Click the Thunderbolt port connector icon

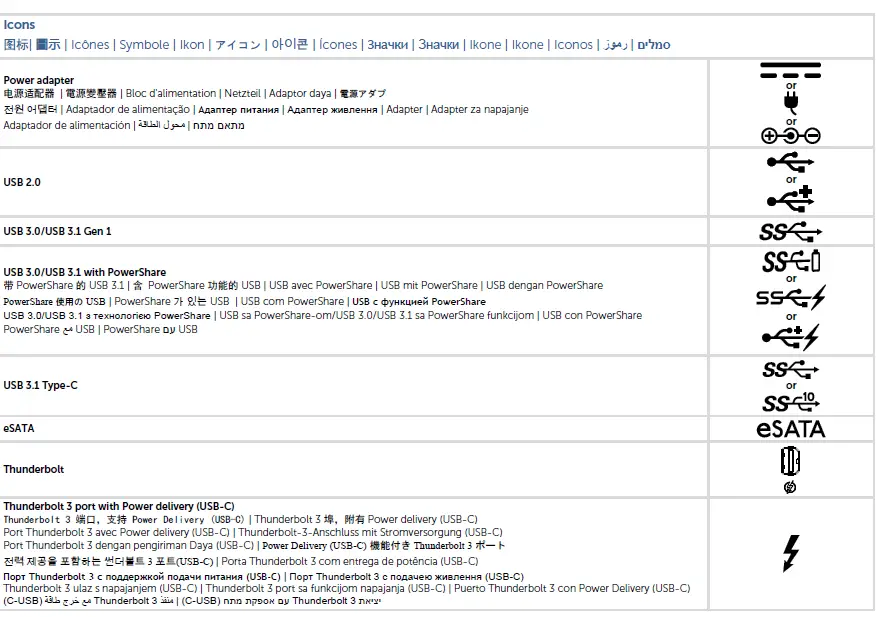point(790,461)
